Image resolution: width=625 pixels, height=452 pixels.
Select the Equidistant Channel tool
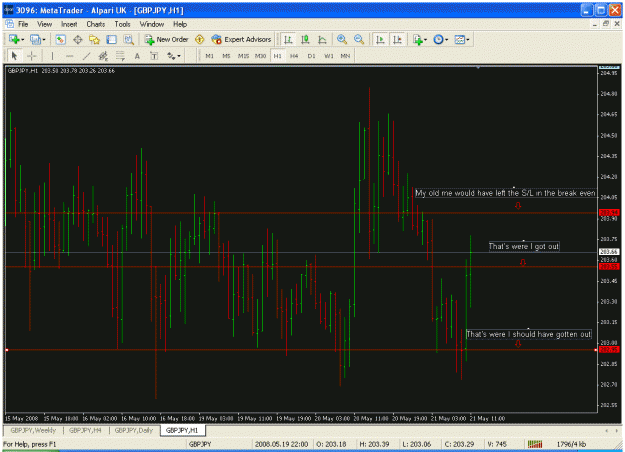[103, 56]
